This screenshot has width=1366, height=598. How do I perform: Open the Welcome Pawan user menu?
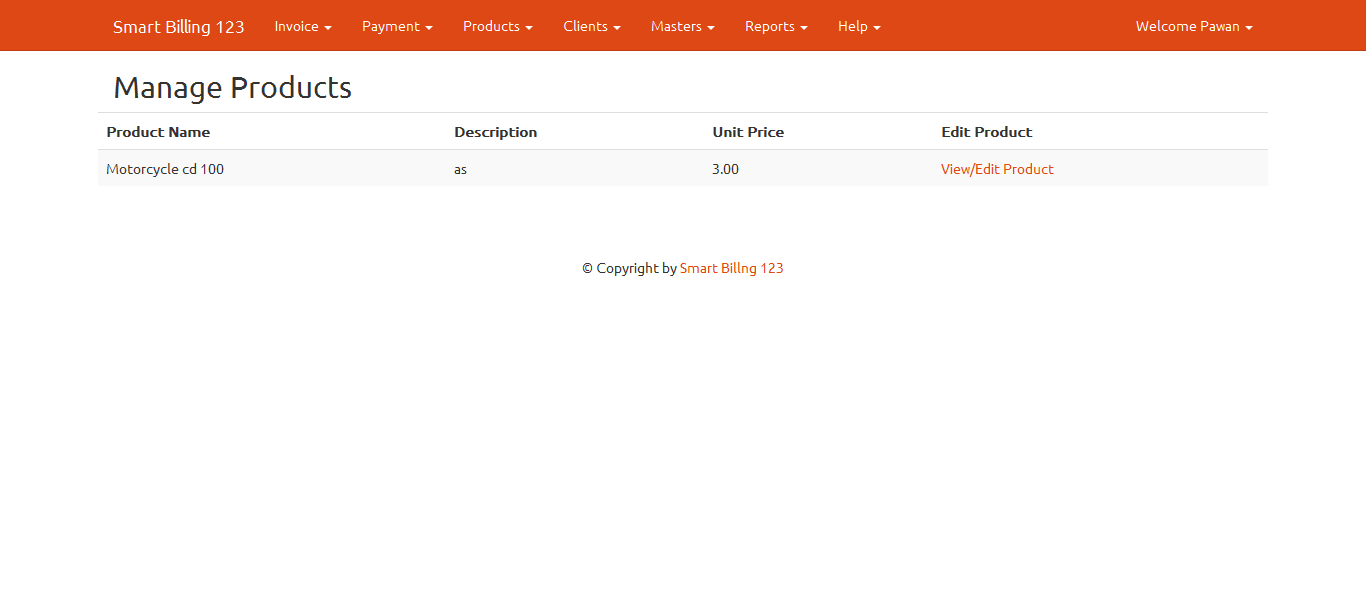click(1194, 26)
